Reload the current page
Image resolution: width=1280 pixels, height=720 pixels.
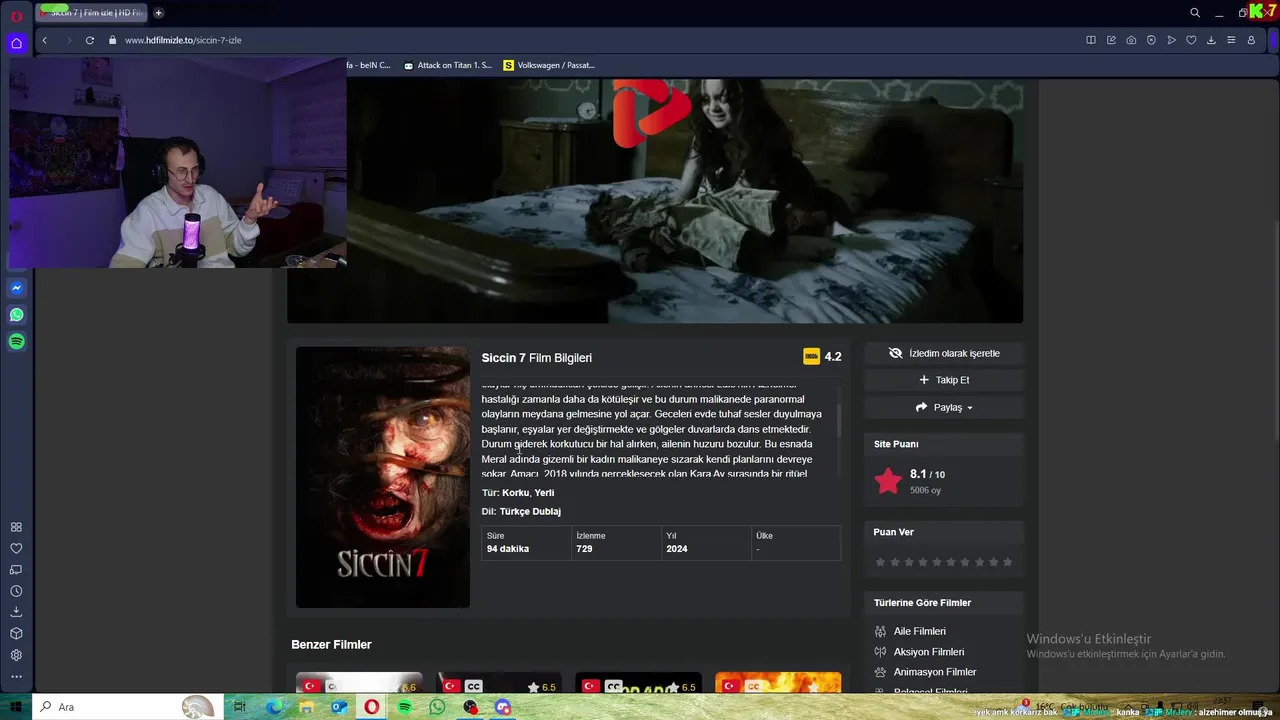point(90,40)
